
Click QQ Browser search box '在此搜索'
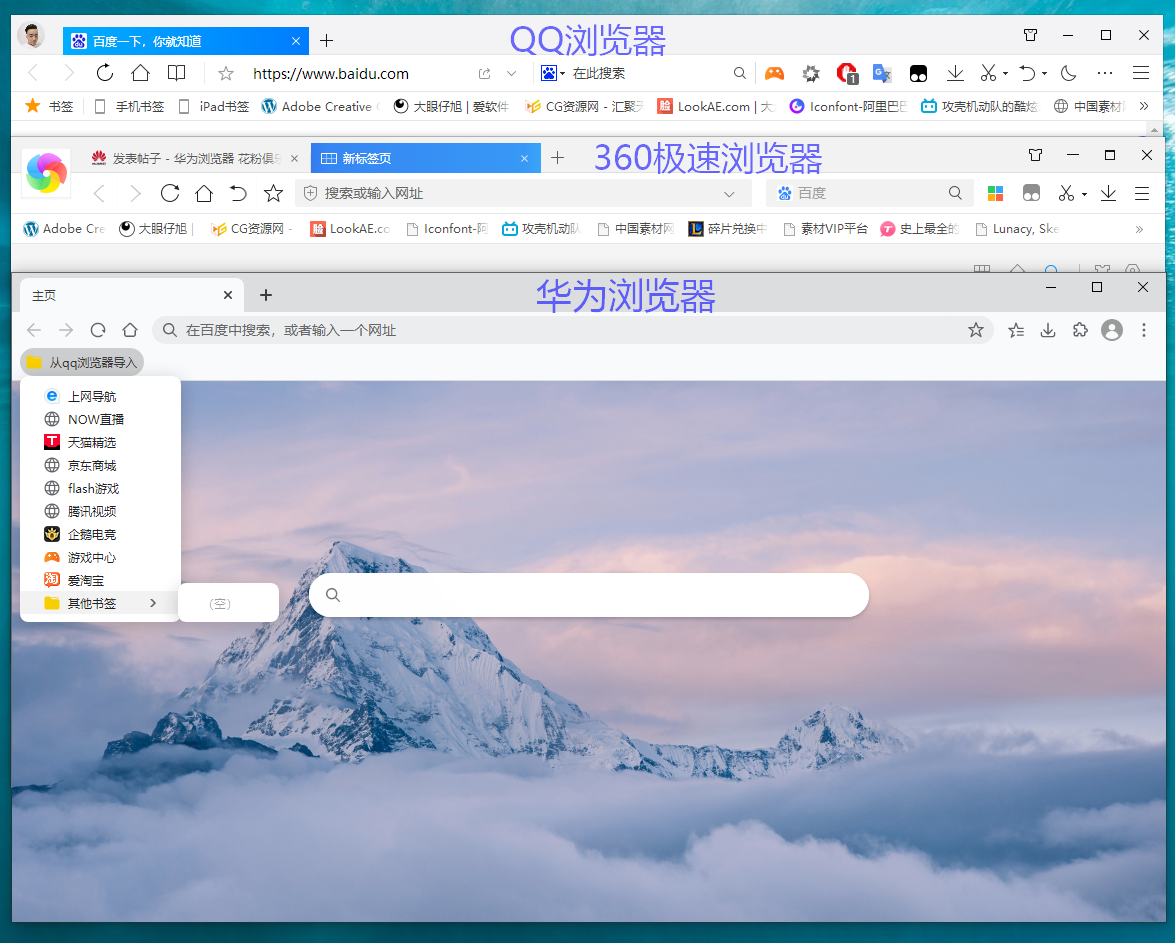pyautogui.click(x=648, y=73)
